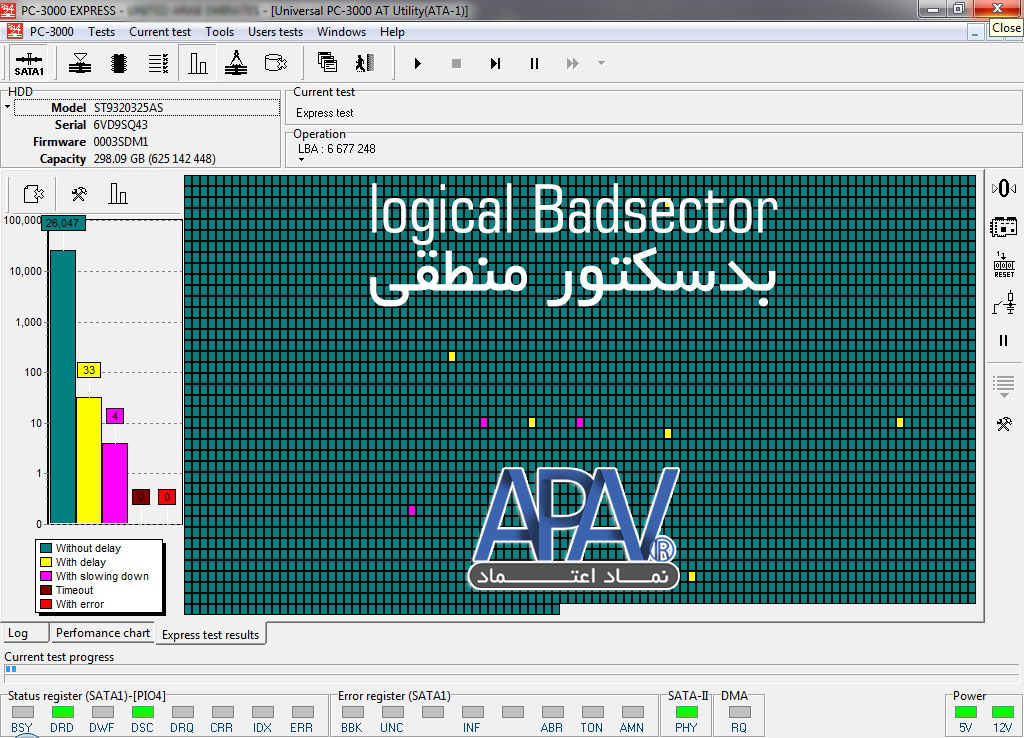The height and width of the screenshot is (738, 1024).
Task: Click the chip ROM toolbar icon
Action: coord(119,63)
